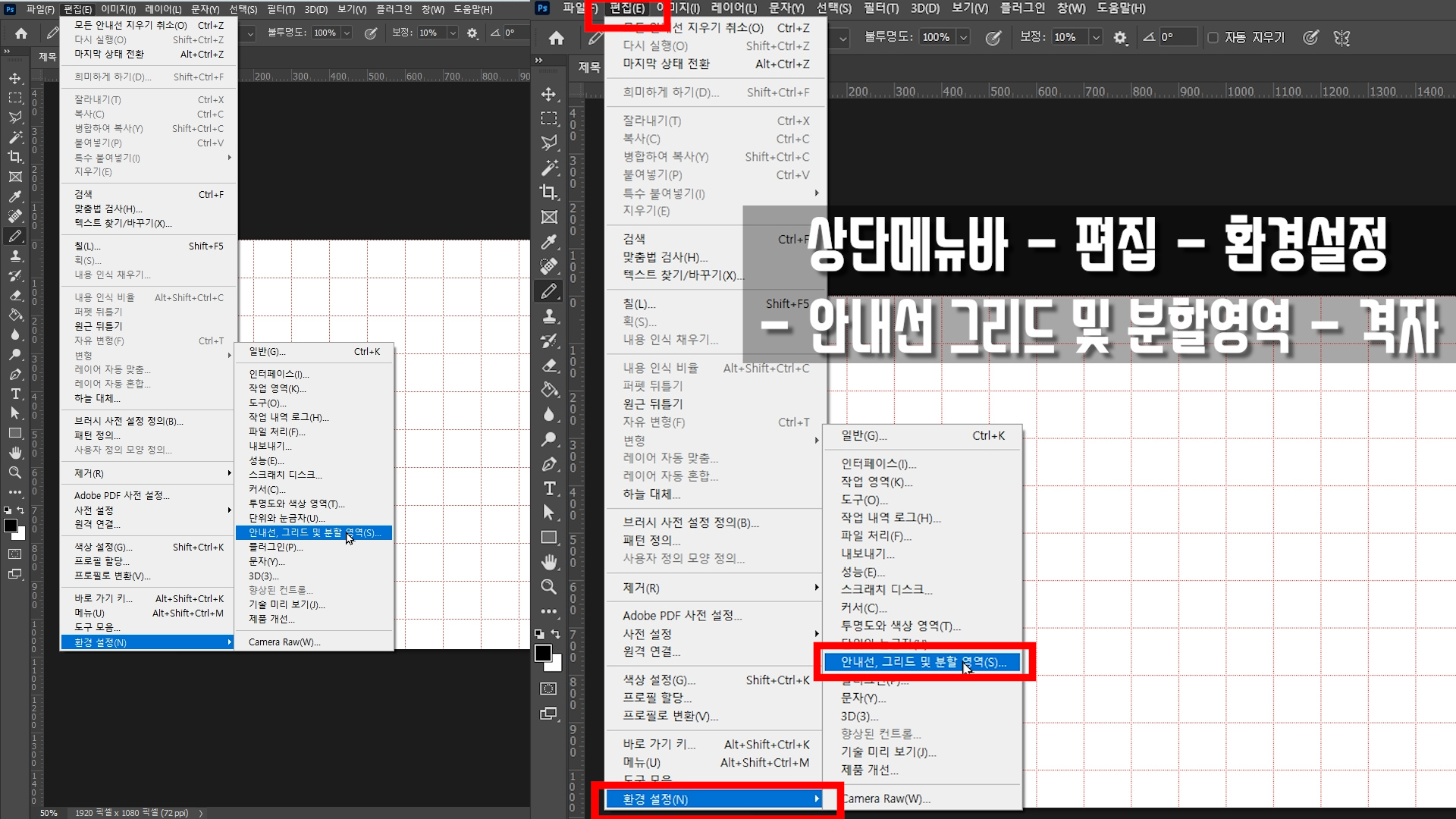The width and height of the screenshot is (1456, 819).
Task: Click 안내선, 그리드 및 분할 영역(S) in the right submenu
Action: tap(923, 662)
